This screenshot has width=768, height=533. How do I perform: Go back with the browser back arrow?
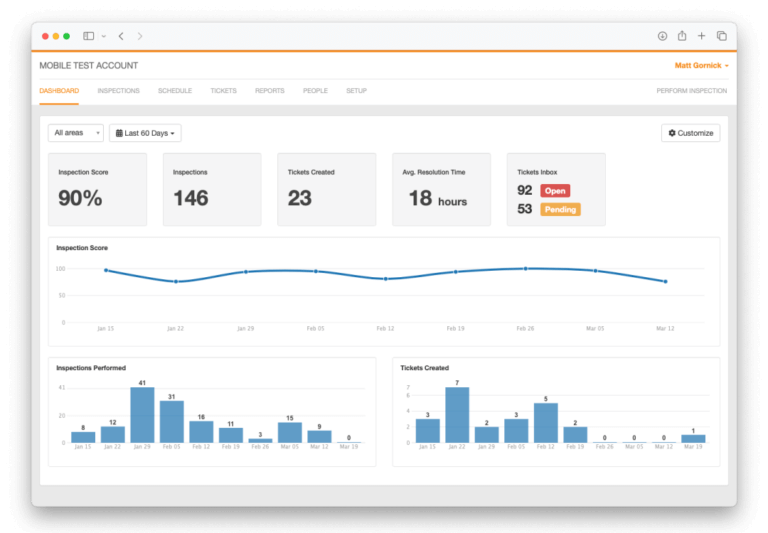pos(121,36)
